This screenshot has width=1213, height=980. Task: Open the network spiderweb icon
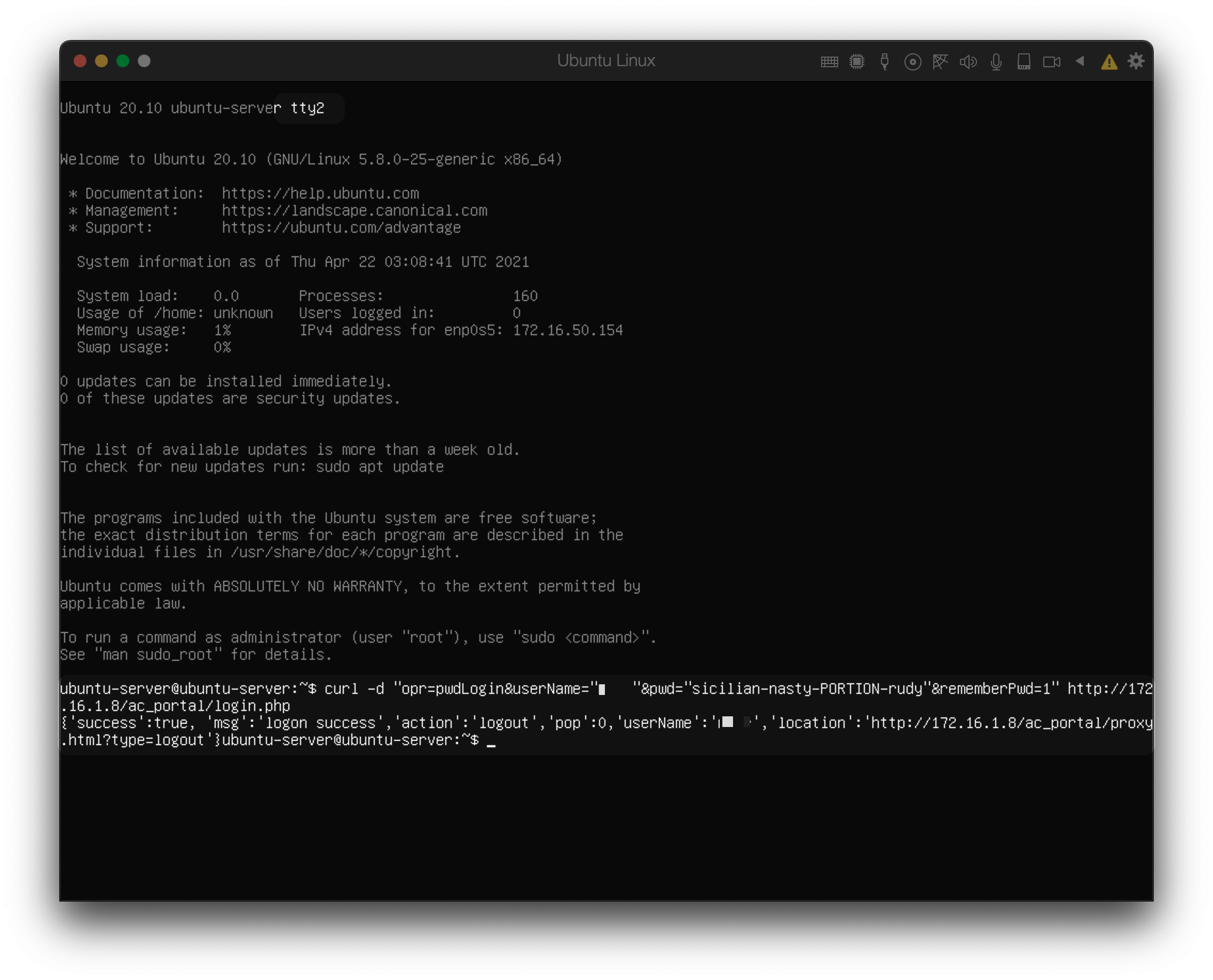point(940,61)
